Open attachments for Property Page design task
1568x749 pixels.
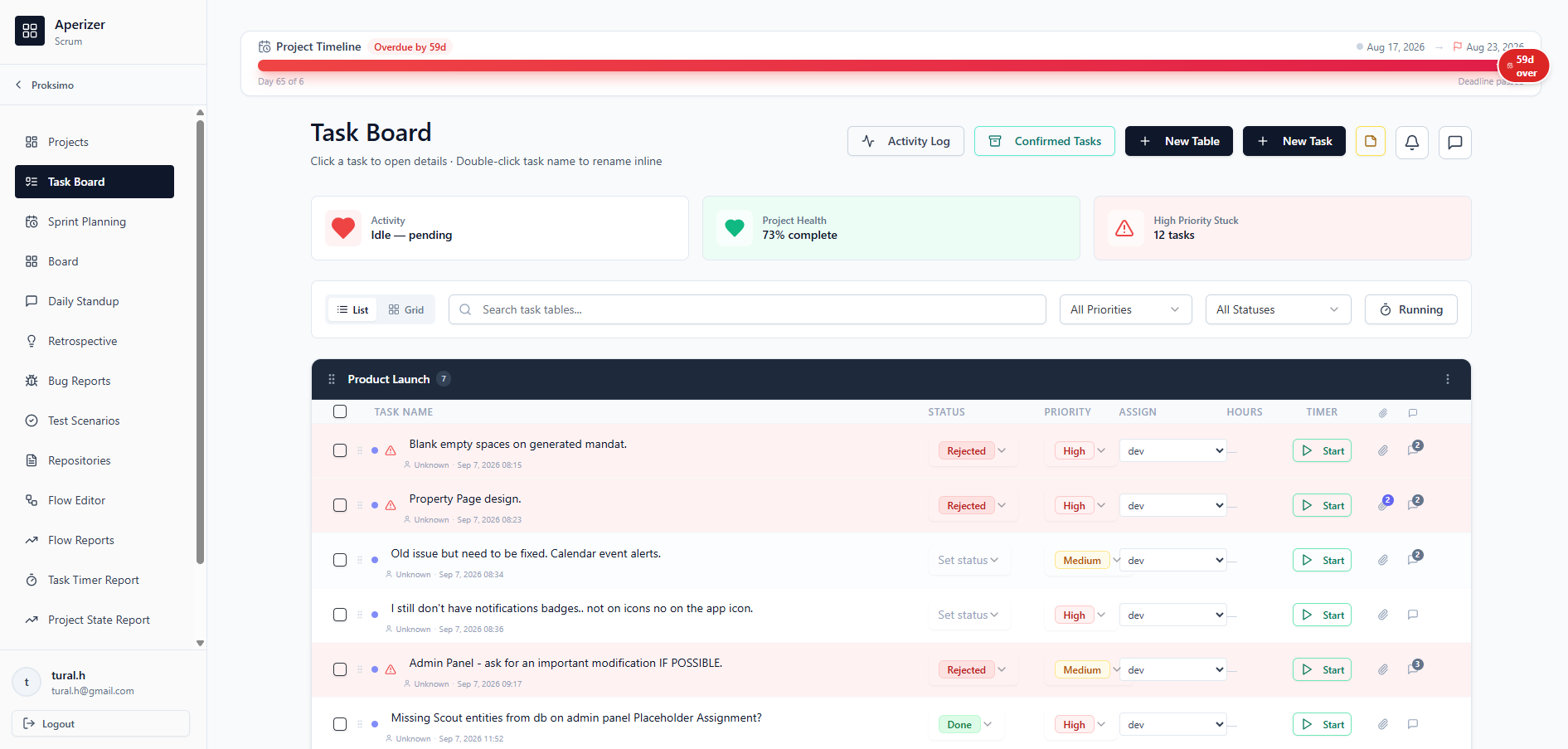click(x=1383, y=505)
